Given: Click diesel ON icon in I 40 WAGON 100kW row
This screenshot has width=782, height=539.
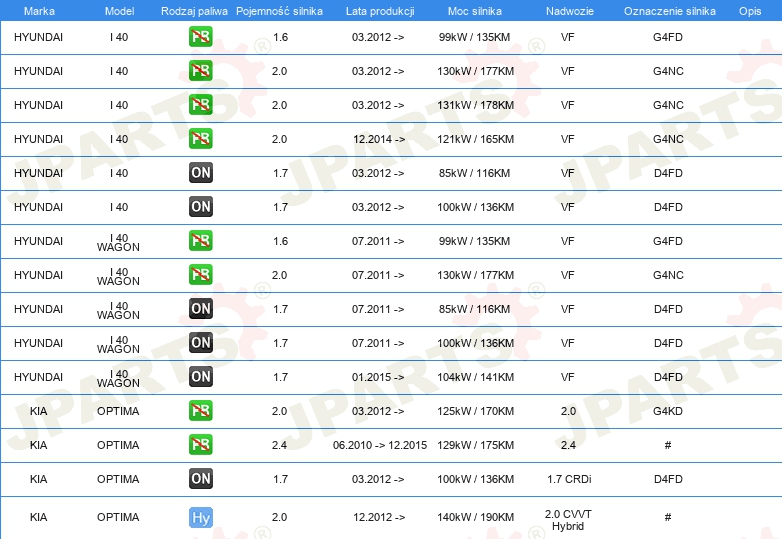Looking at the screenshot, I should coord(200,343).
